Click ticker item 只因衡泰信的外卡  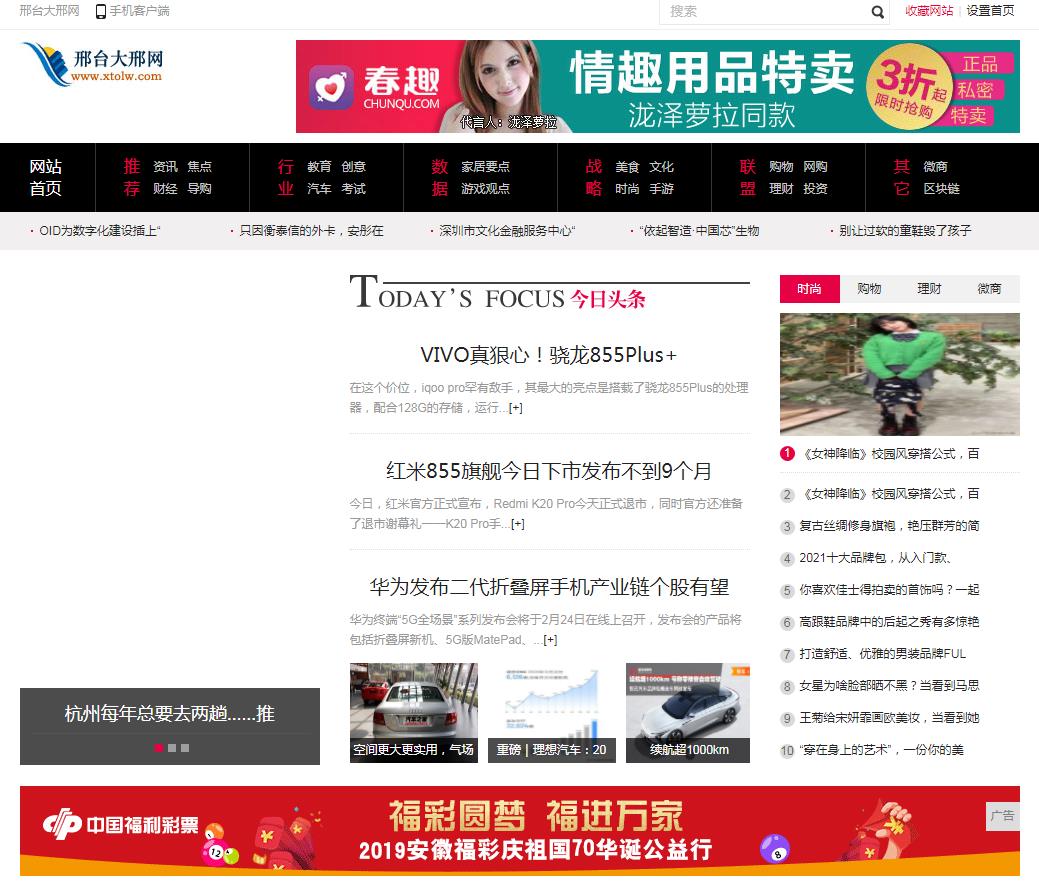311,231
